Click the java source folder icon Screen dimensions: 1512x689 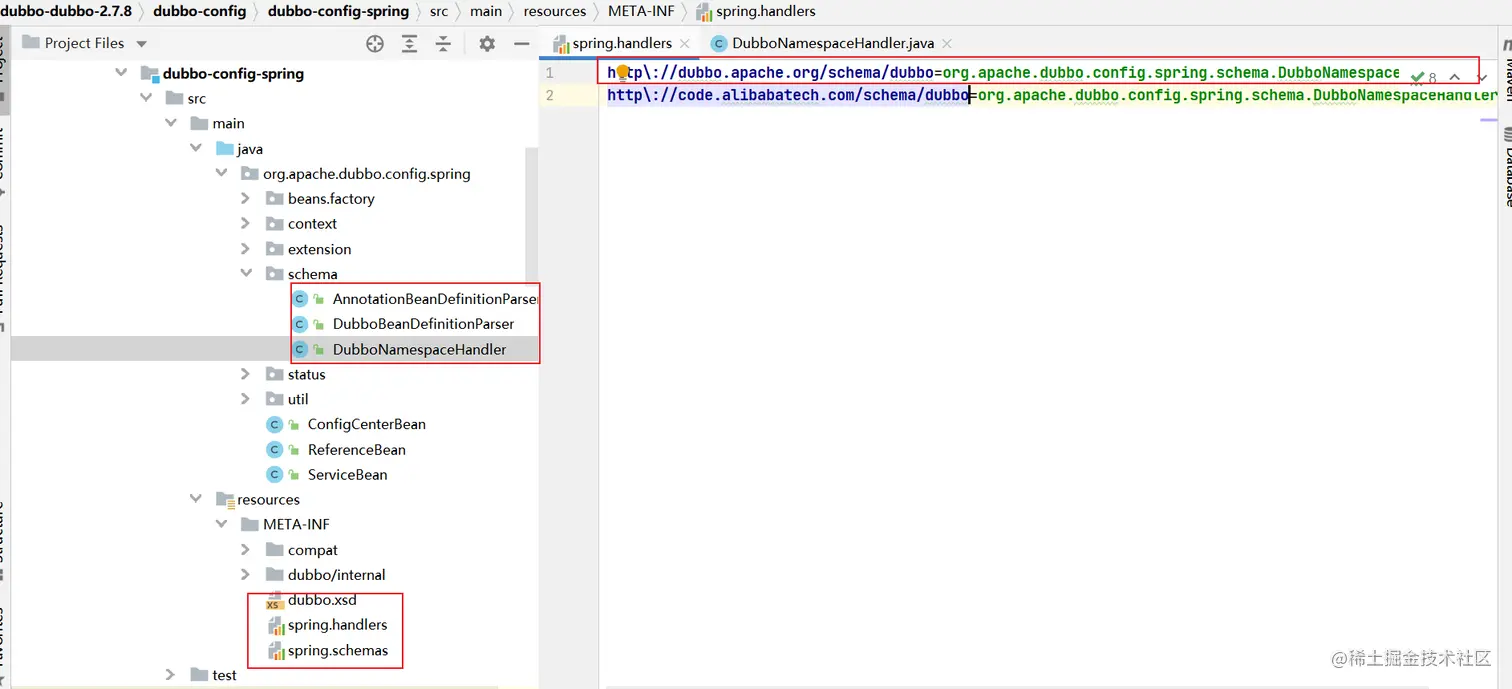pyautogui.click(x=225, y=148)
